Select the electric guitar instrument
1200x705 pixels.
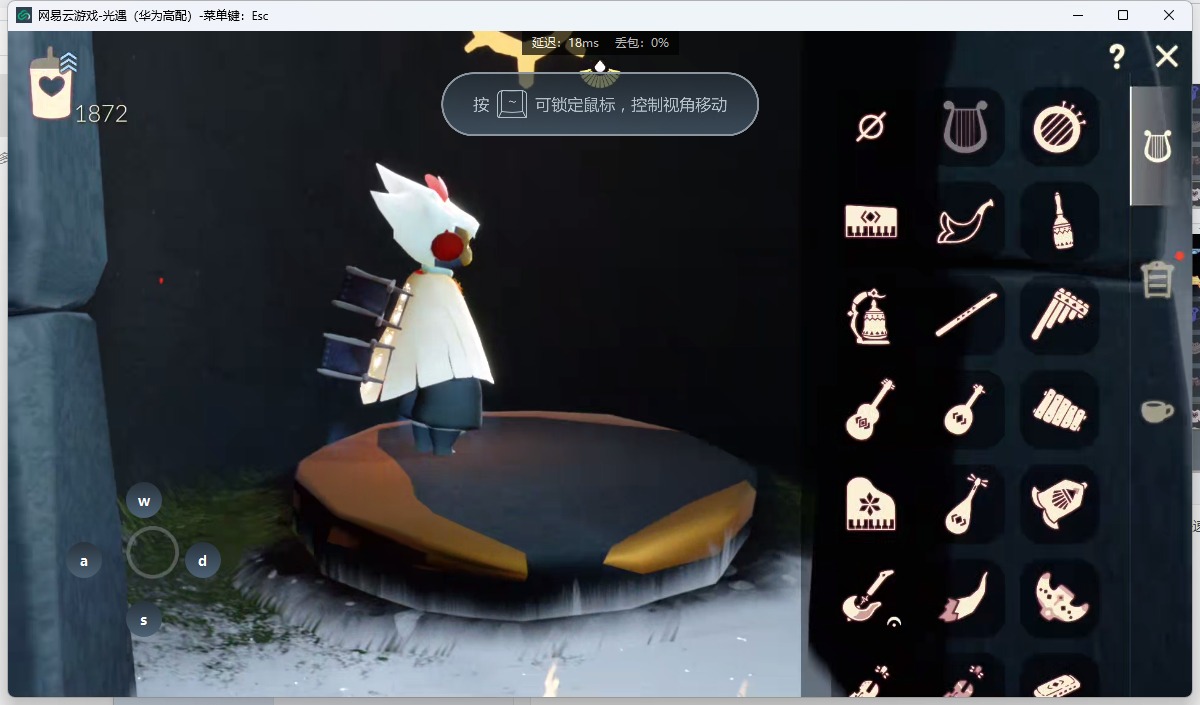pos(868,598)
